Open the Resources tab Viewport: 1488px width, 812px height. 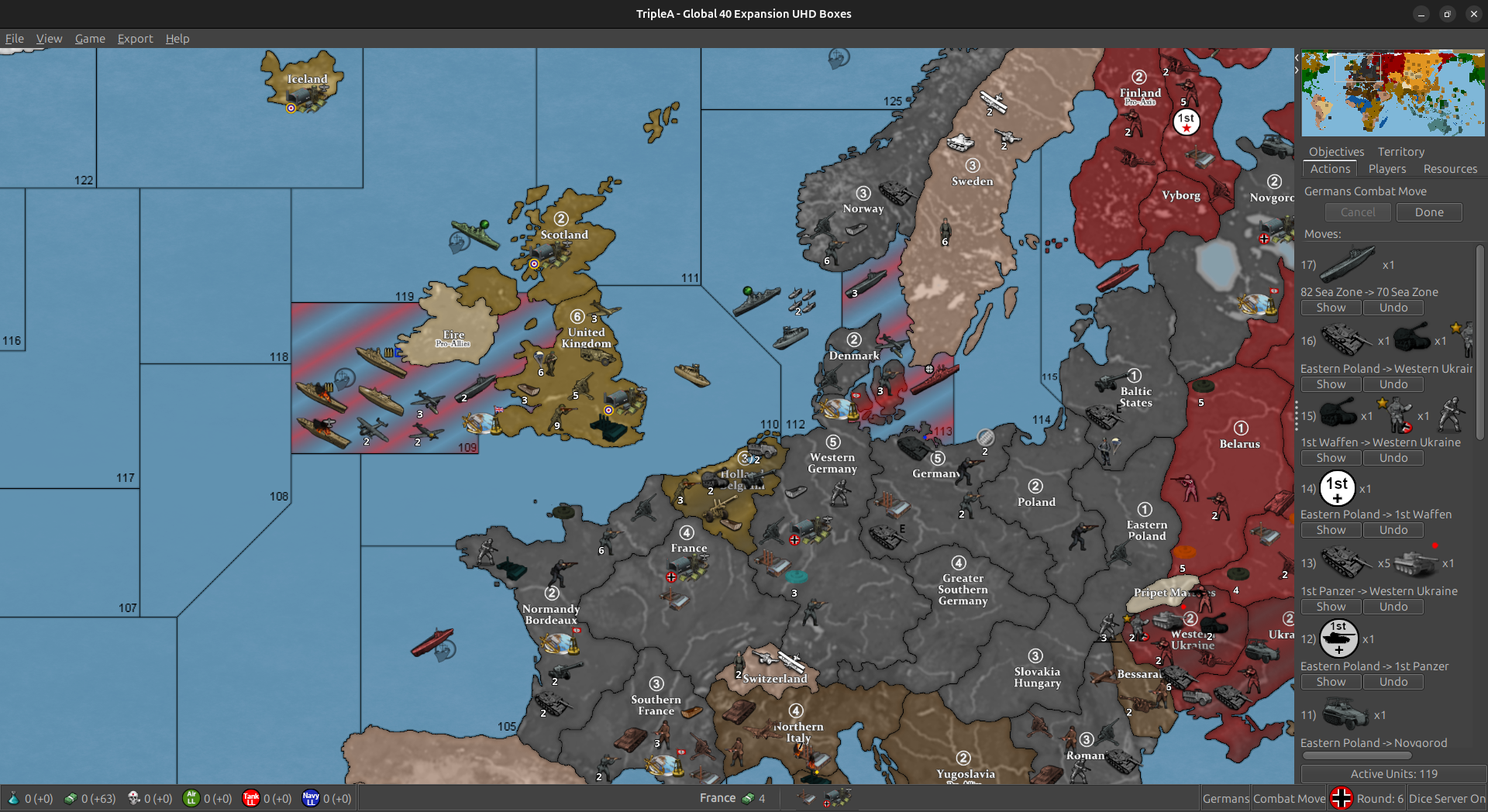click(x=1450, y=169)
